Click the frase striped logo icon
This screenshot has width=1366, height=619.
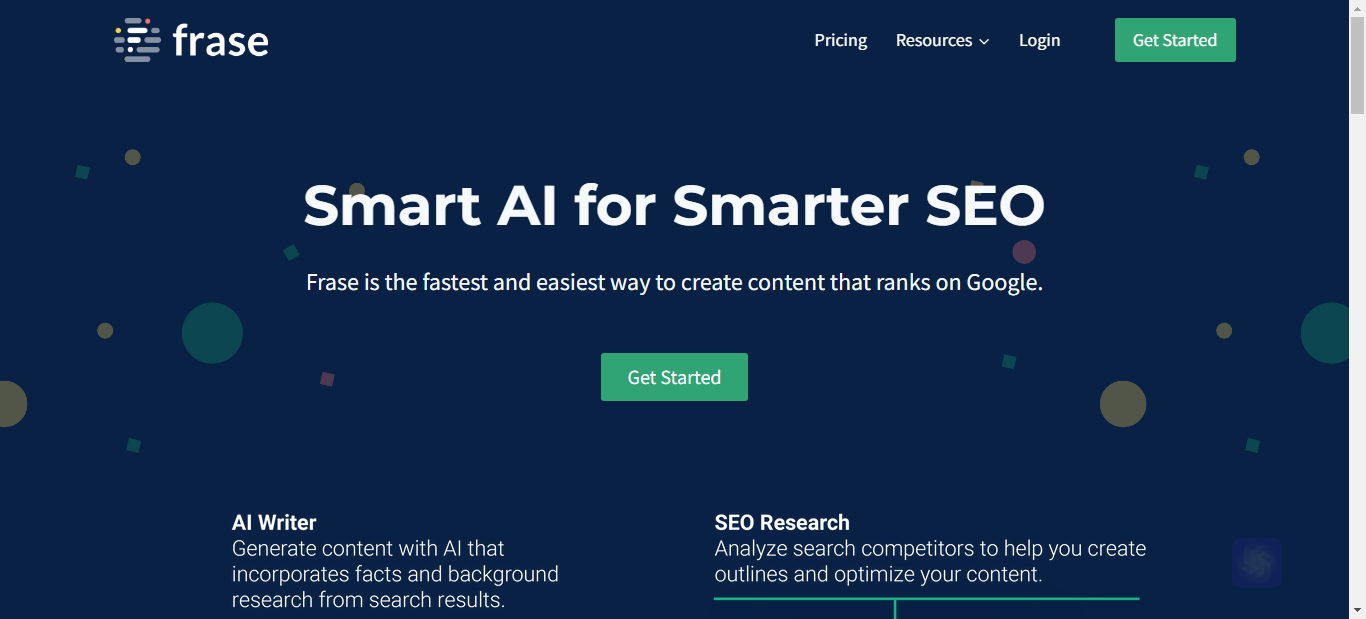pyautogui.click(x=137, y=40)
